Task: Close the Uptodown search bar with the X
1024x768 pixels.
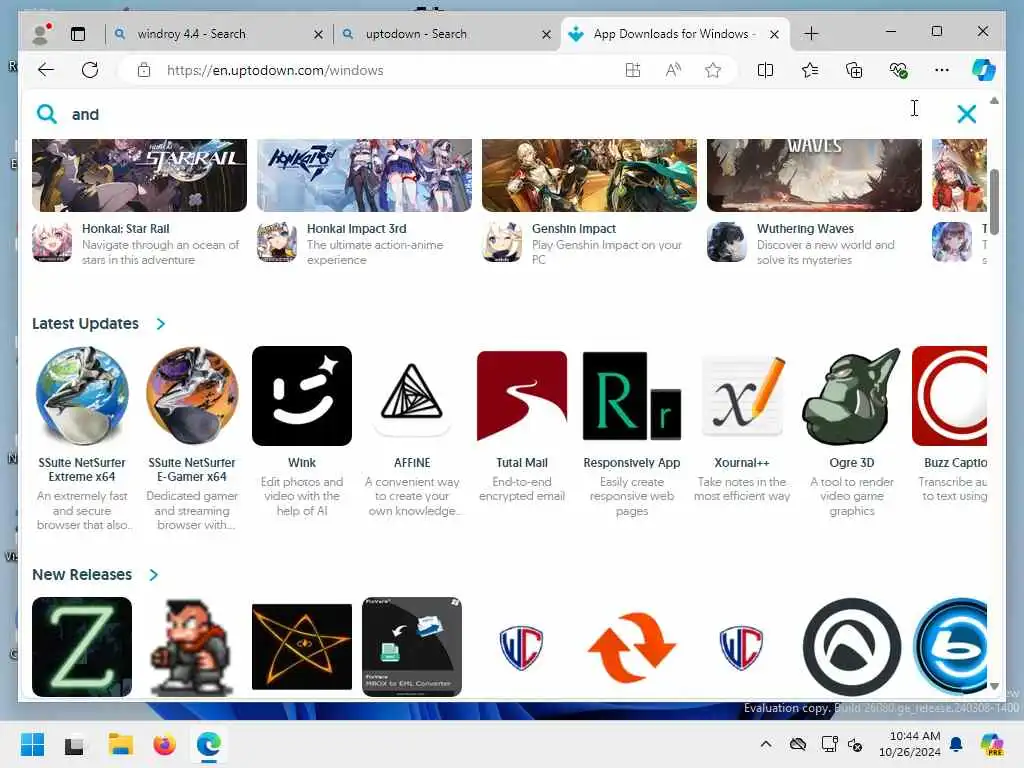Action: [966, 114]
